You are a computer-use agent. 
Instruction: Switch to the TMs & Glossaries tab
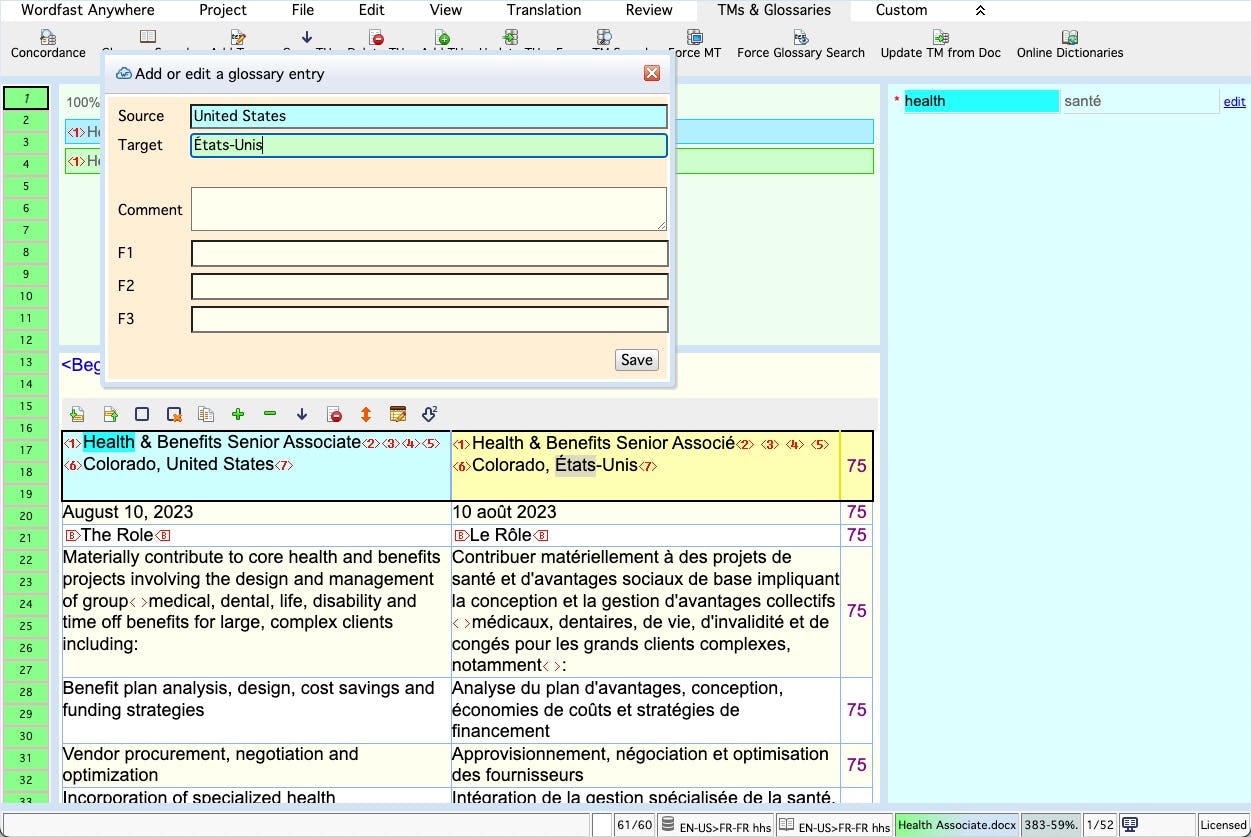[773, 10]
